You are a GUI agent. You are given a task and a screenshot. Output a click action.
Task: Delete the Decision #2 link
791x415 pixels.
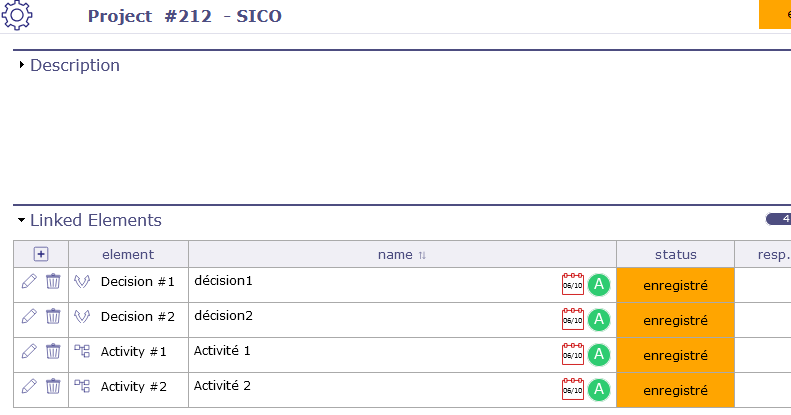53,317
